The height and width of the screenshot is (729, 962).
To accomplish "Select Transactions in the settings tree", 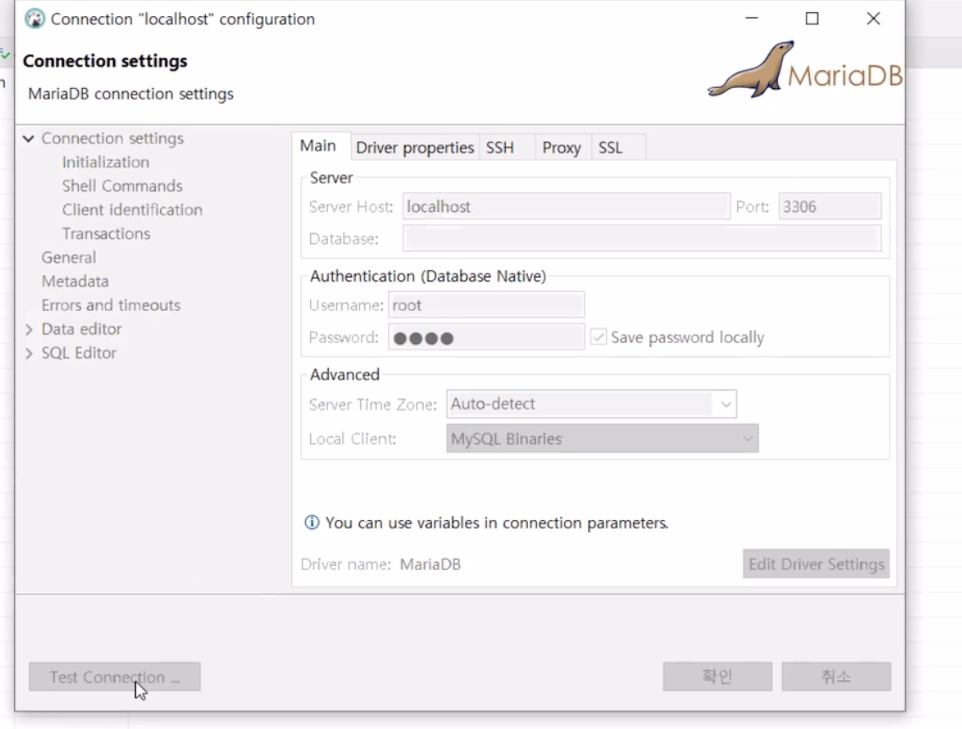I will [106, 234].
